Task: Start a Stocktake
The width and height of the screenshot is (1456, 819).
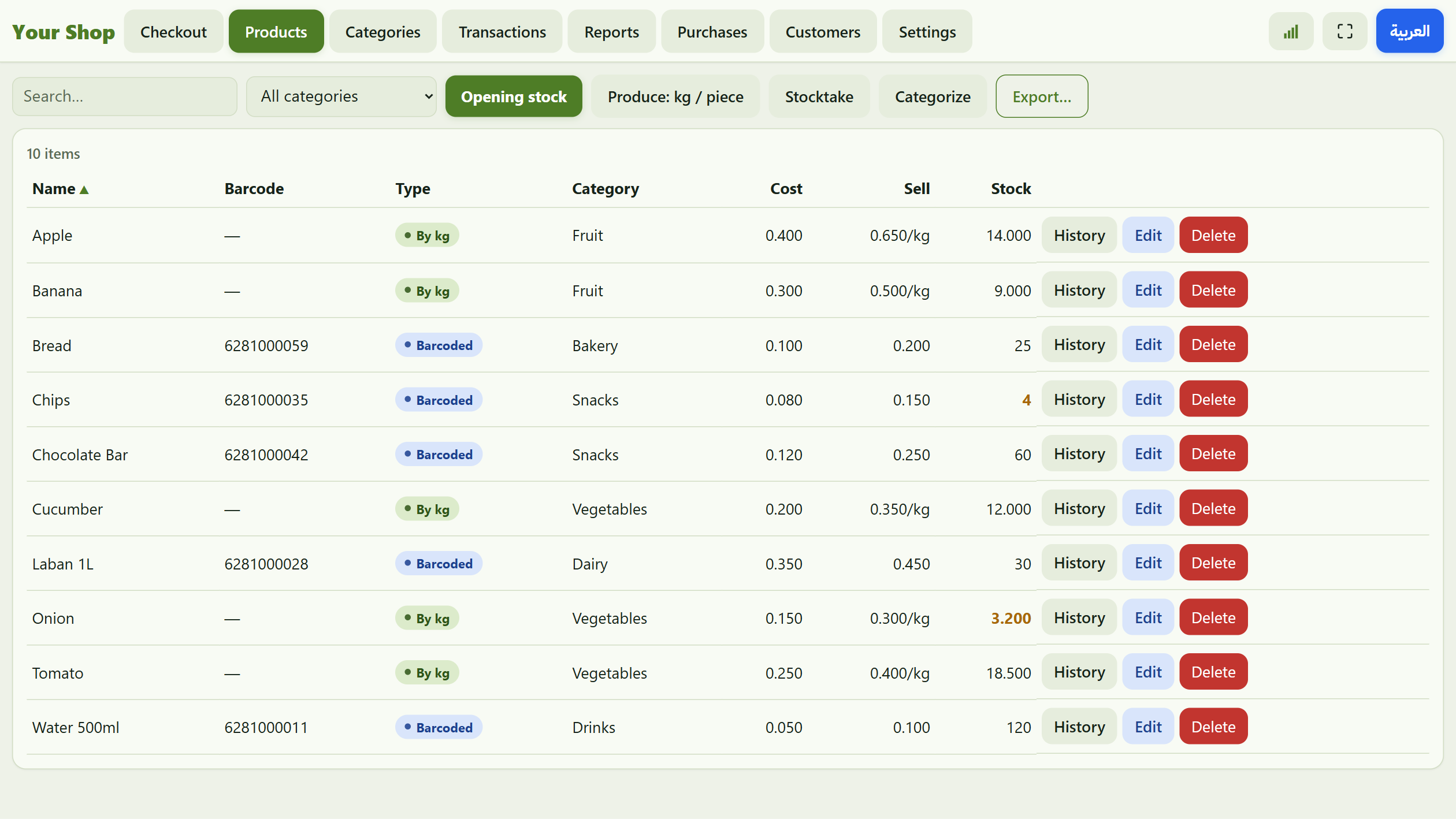Action: point(819,96)
